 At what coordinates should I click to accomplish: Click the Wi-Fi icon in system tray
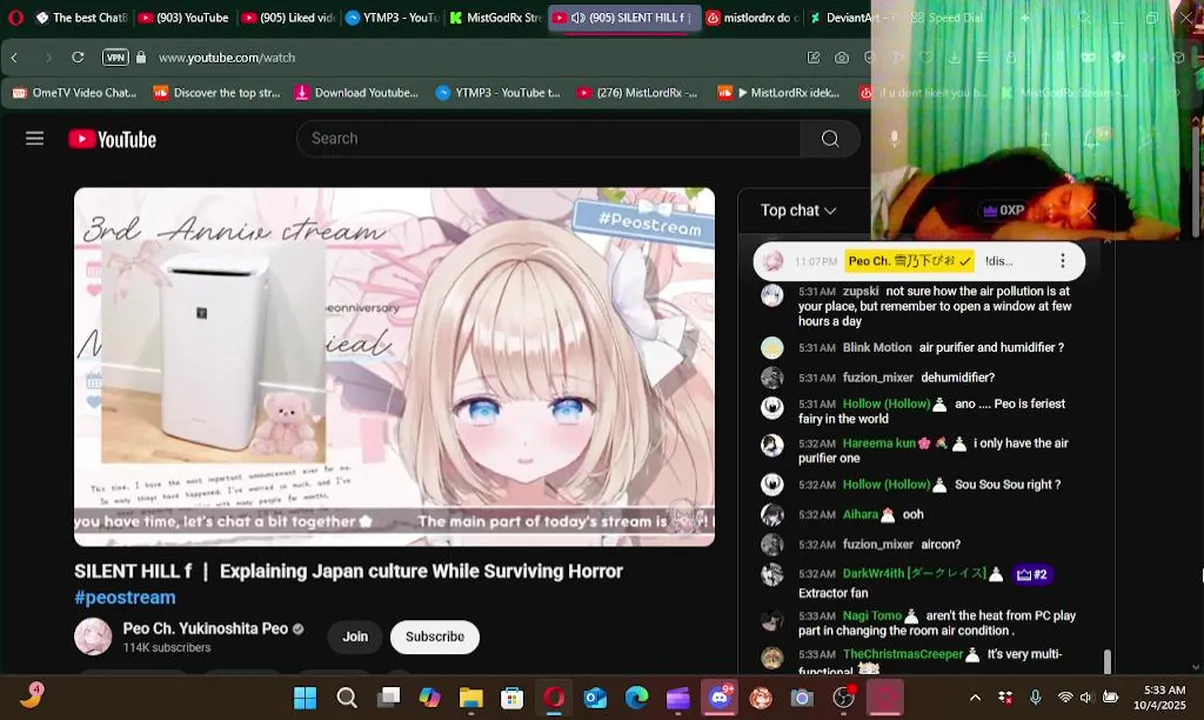1065,697
